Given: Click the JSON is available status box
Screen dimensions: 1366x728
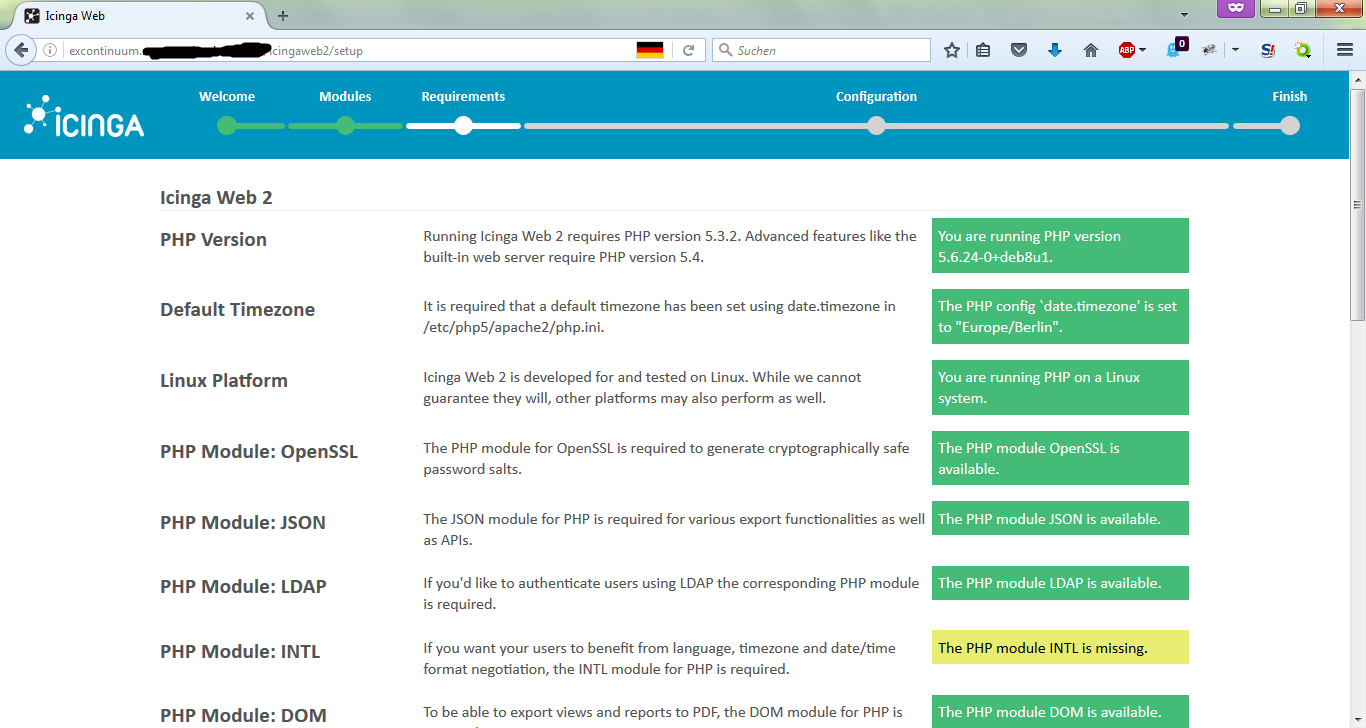Looking at the screenshot, I should (x=1060, y=518).
